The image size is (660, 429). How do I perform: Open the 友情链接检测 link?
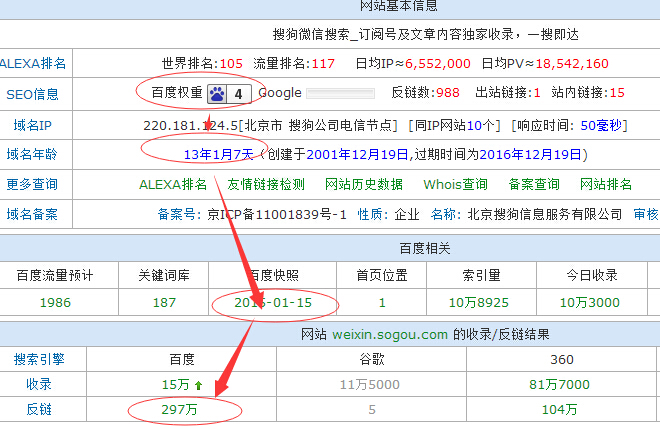click(x=265, y=184)
